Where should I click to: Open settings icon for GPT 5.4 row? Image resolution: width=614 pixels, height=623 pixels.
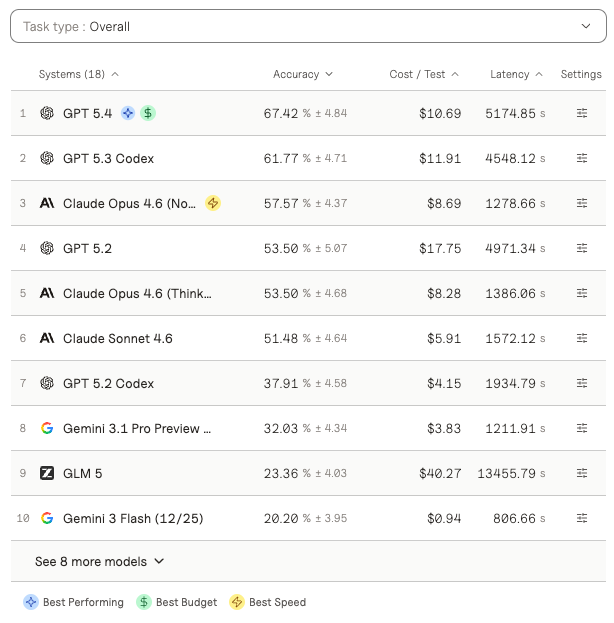(582, 113)
